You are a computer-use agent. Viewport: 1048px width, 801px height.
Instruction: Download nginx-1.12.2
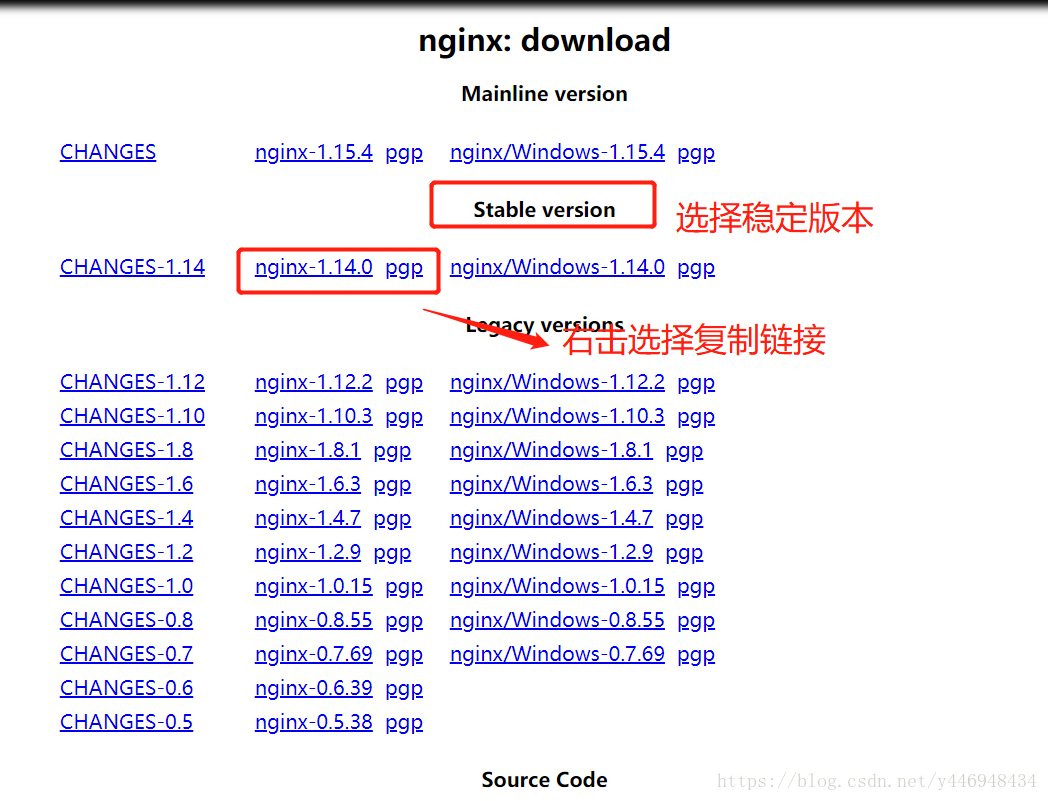tap(313, 382)
